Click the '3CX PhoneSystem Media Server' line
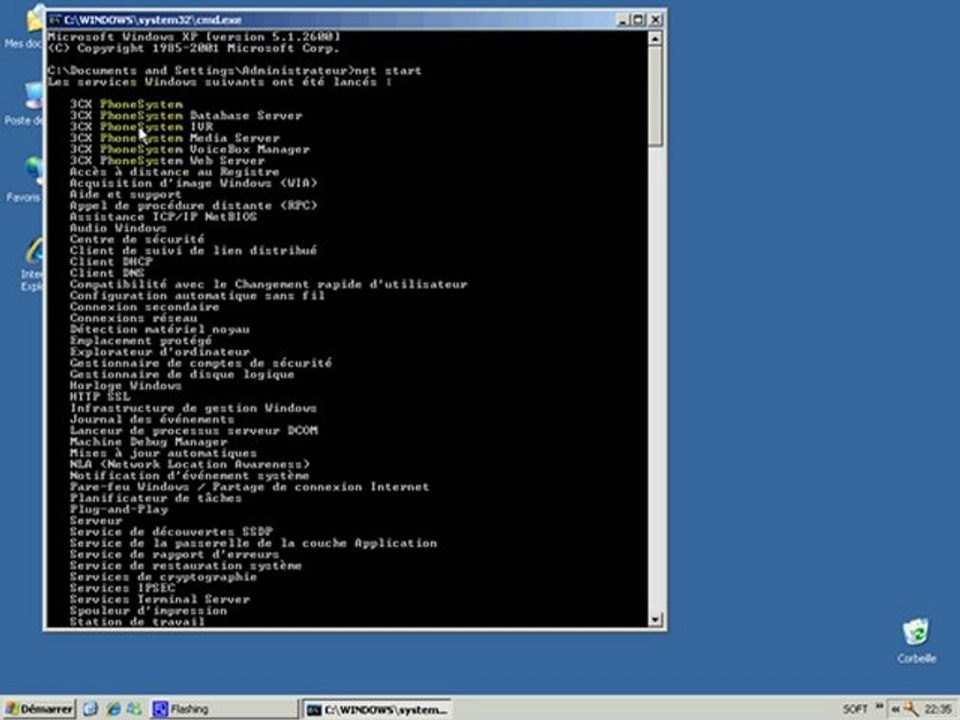 [174, 138]
